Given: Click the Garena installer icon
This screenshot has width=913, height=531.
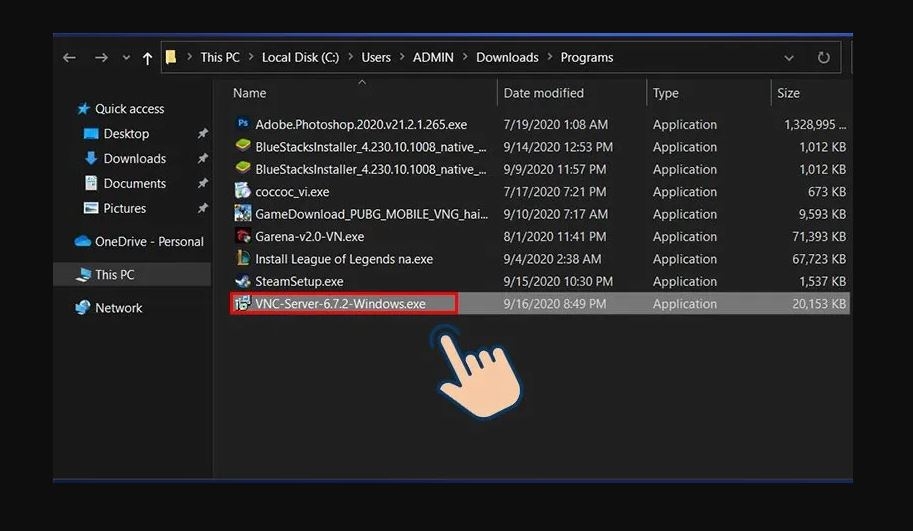Looking at the screenshot, I should (243, 236).
